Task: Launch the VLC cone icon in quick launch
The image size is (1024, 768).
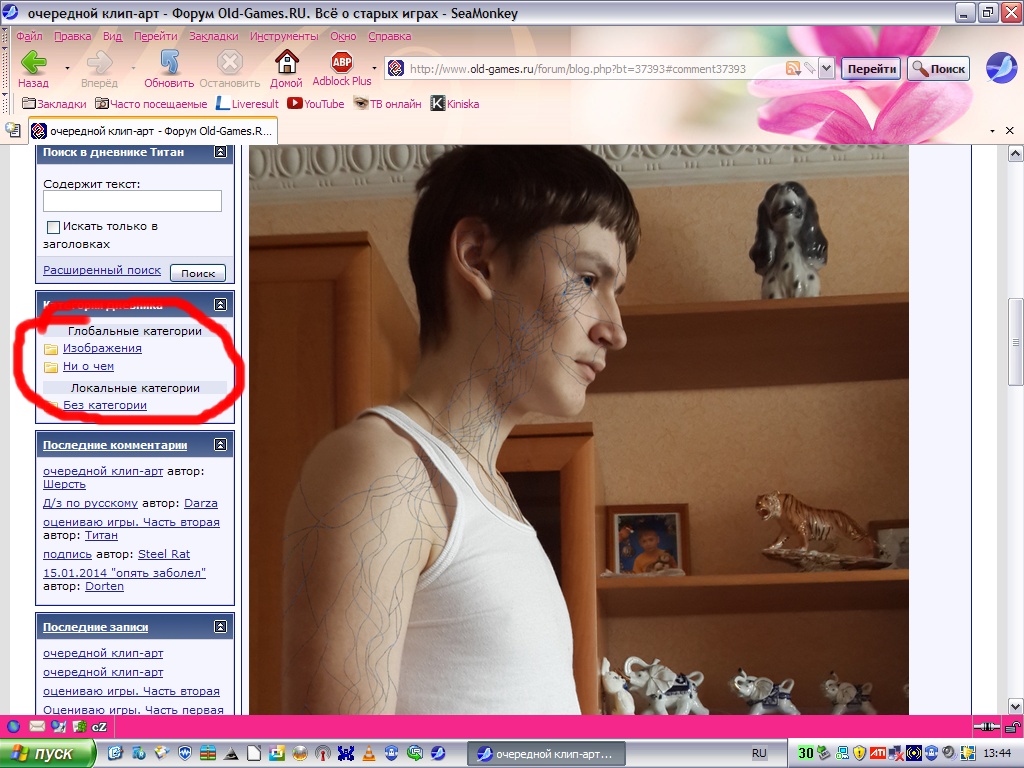Action: 368,753
